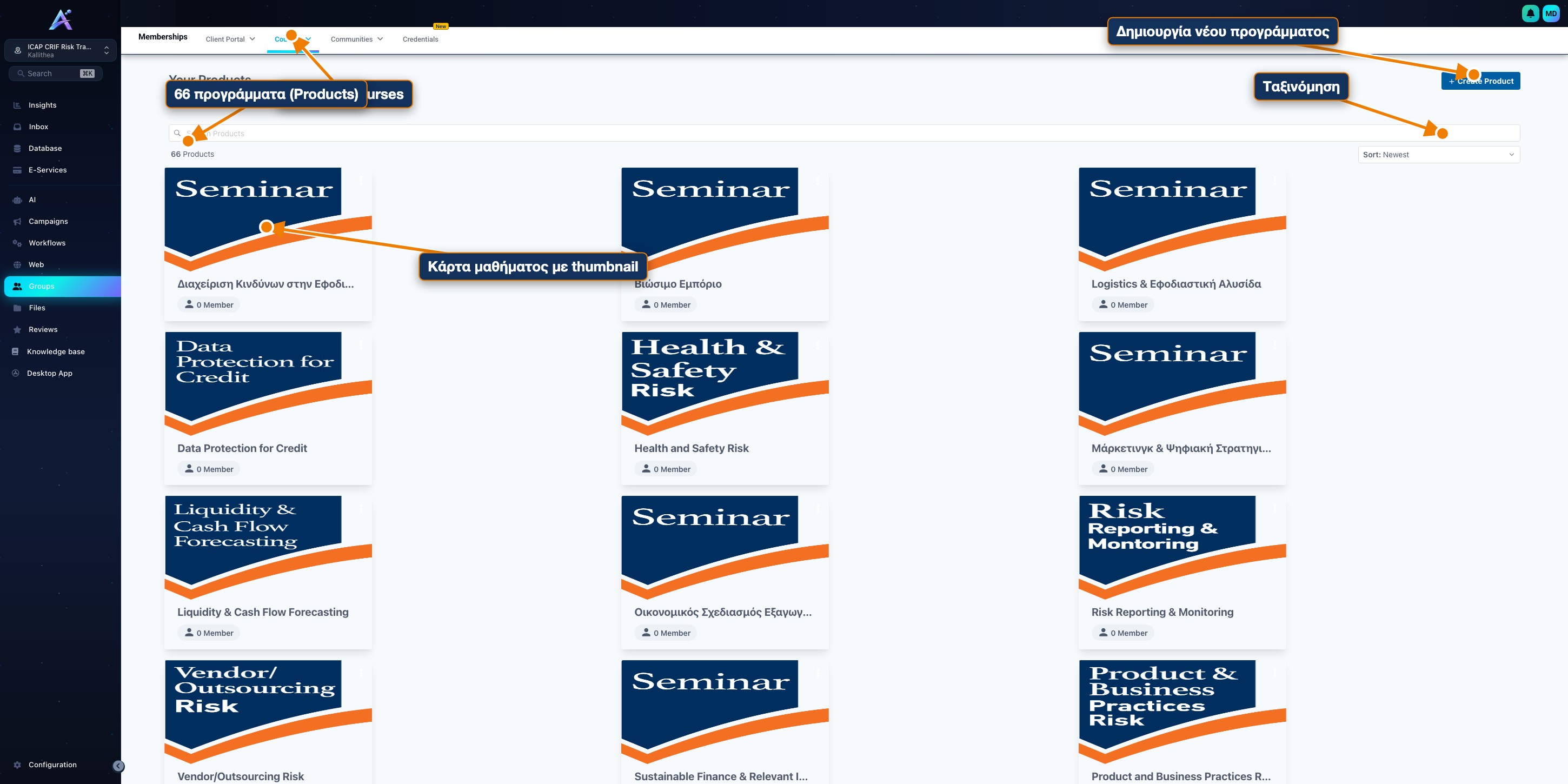
Task: Collapse the sidebar with arrow toggle
Action: click(119, 766)
